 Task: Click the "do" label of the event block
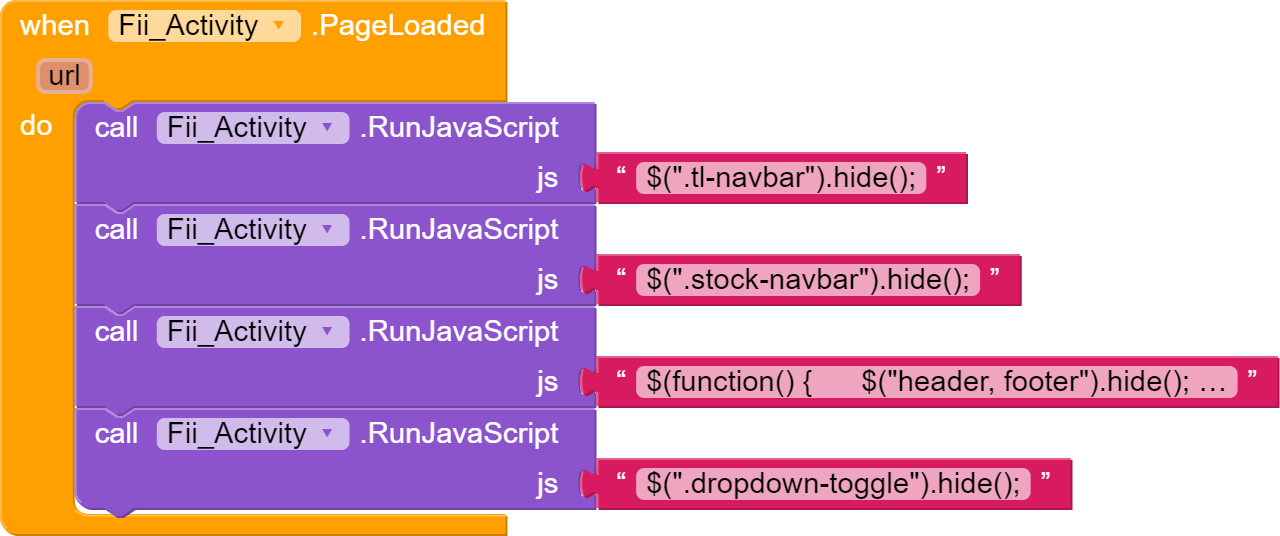pyautogui.click(x=36, y=127)
